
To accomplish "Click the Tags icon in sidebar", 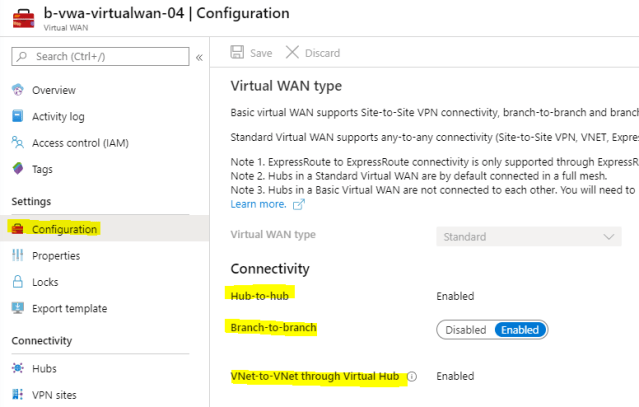I will click(x=18, y=169).
